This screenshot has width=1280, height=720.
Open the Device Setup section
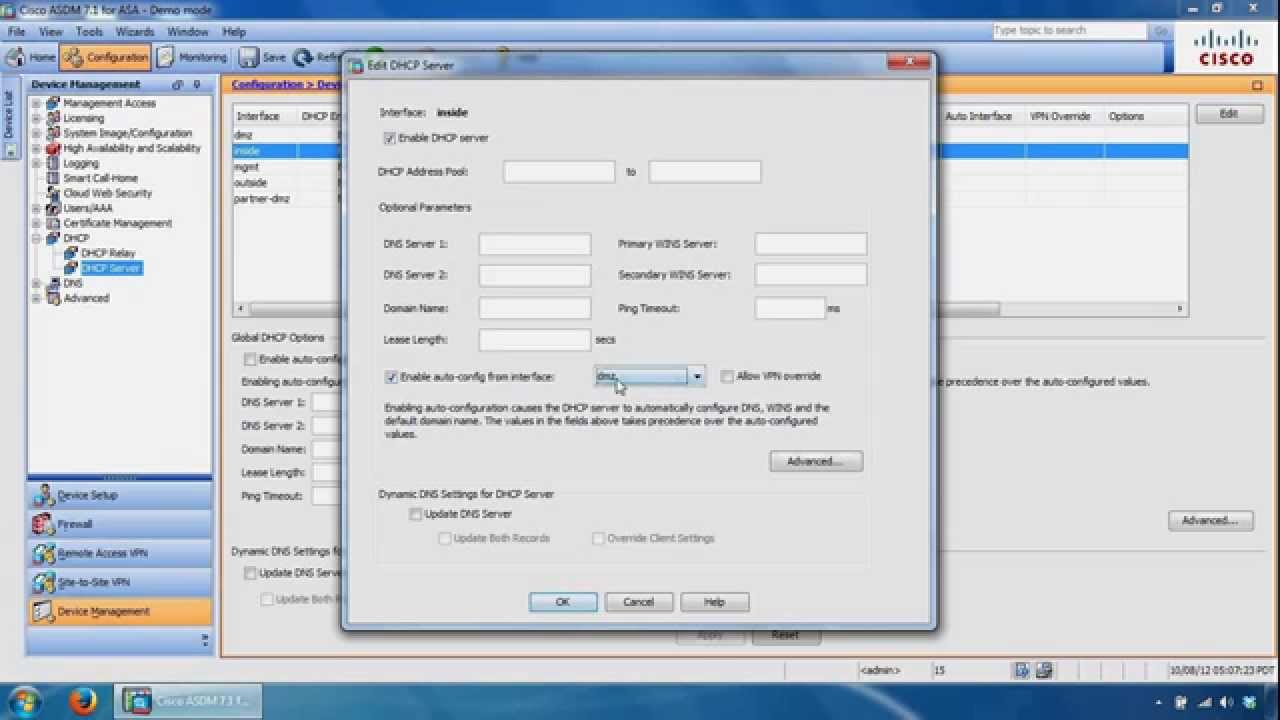coord(120,495)
